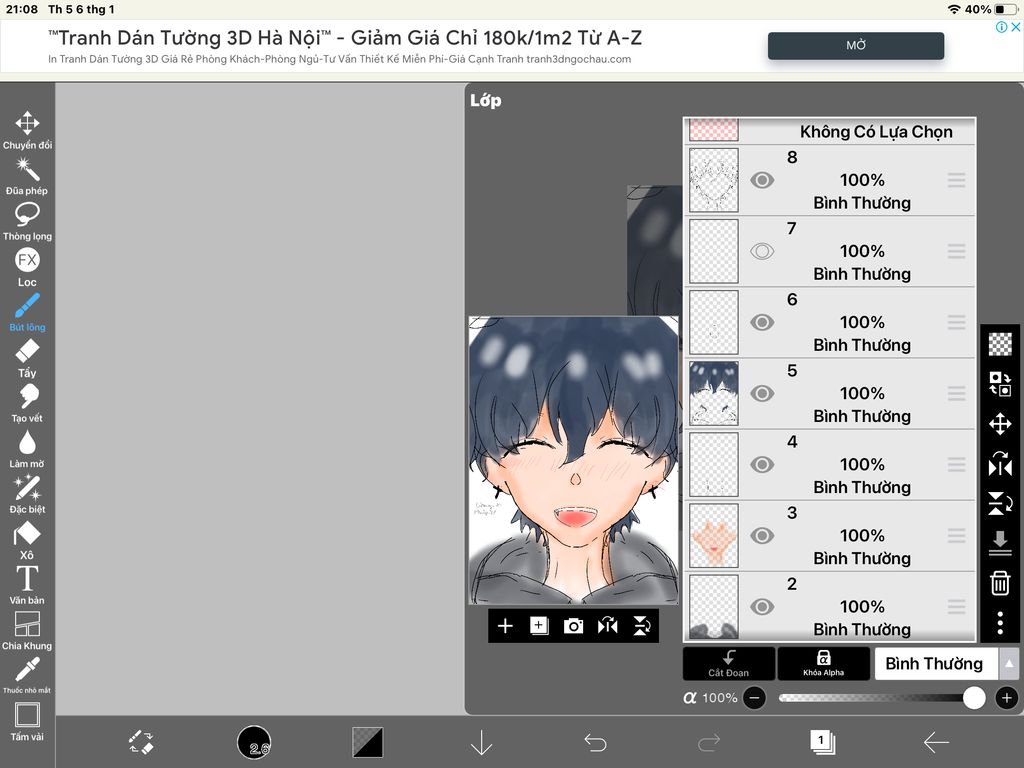Select the Tấm vải canvas tool
The image size is (1024, 768).
point(27,722)
